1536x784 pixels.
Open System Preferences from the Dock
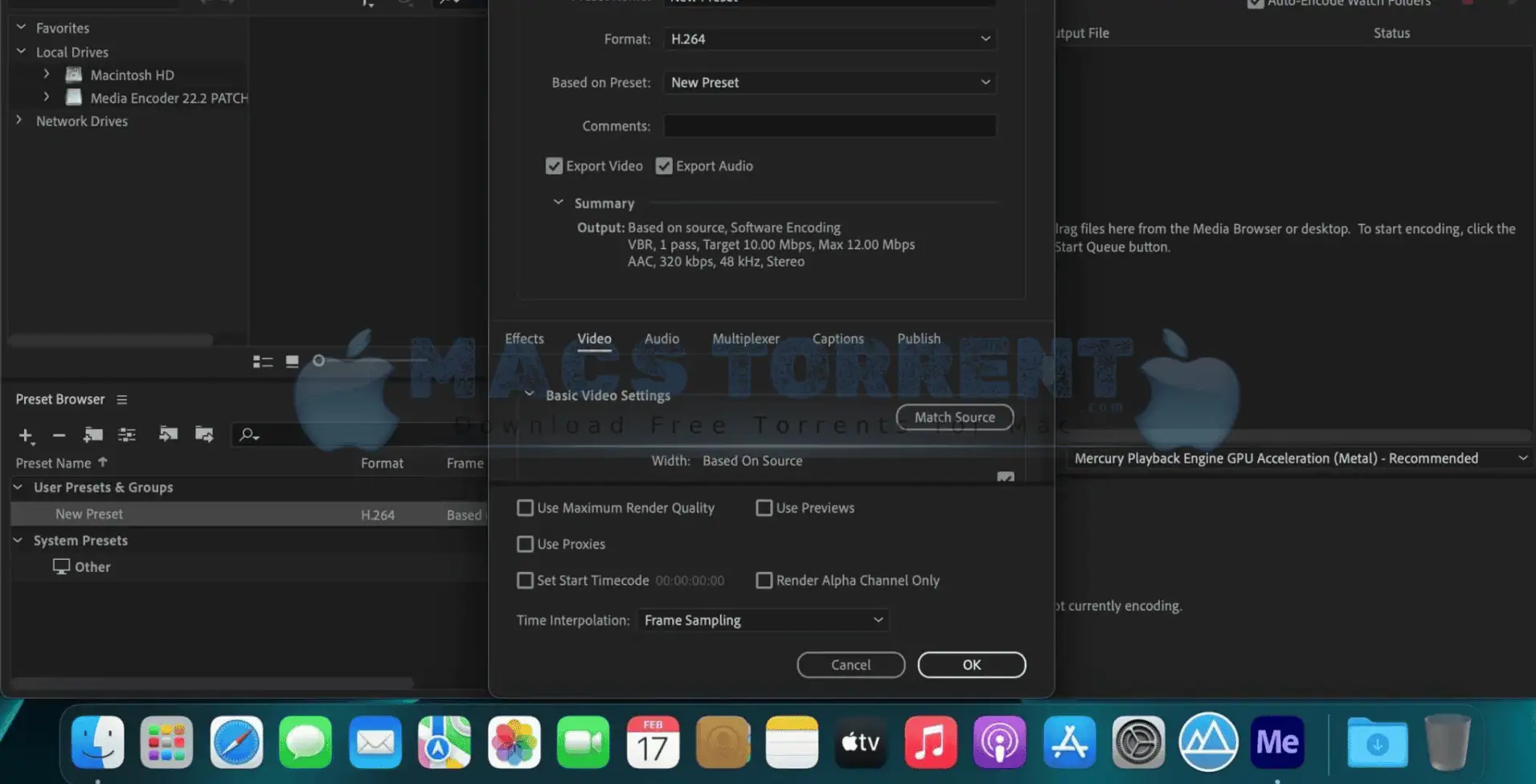tap(1138, 742)
